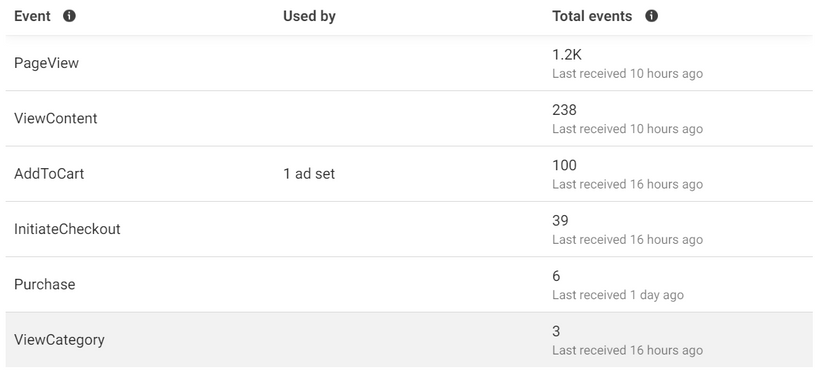This screenshot has height=372, width=817.
Task: Select the AddToCart event name
Action: point(49,173)
